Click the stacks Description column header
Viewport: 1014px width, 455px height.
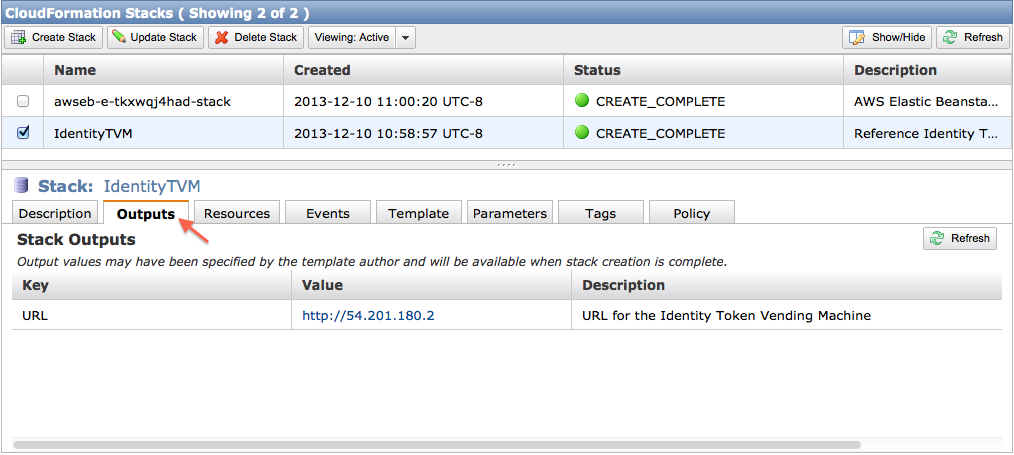(928, 70)
